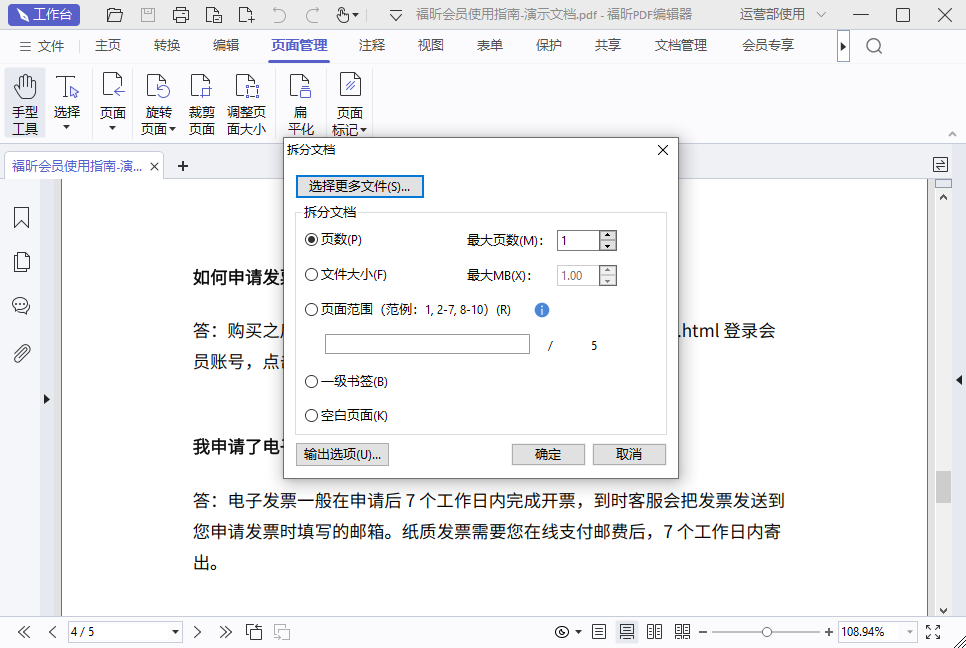This screenshot has height=648, width=966.
Task: Open the bookmarks panel in left sidebar
Action: point(21,218)
